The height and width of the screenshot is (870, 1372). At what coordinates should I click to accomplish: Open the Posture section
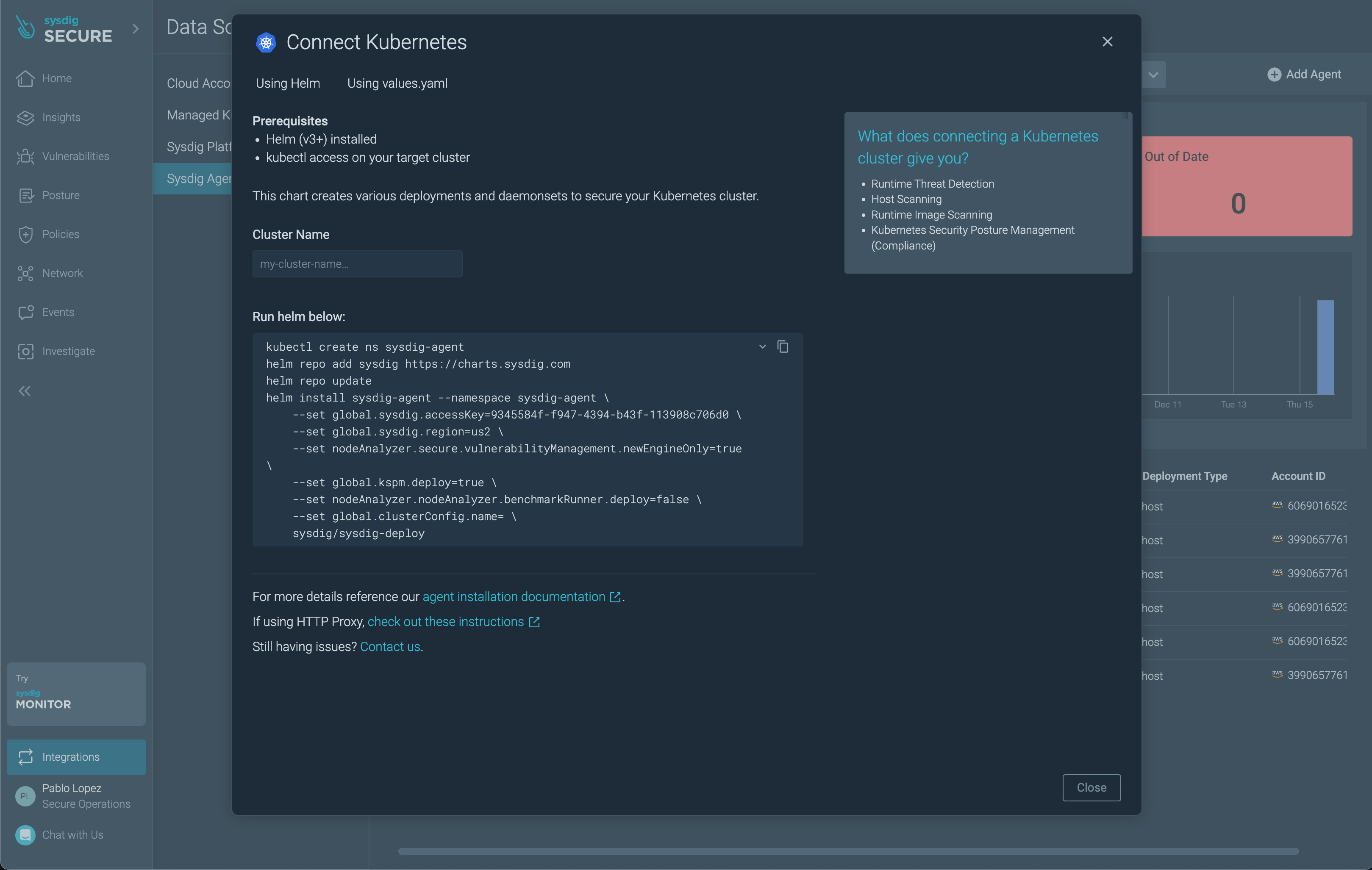[76, 195]
